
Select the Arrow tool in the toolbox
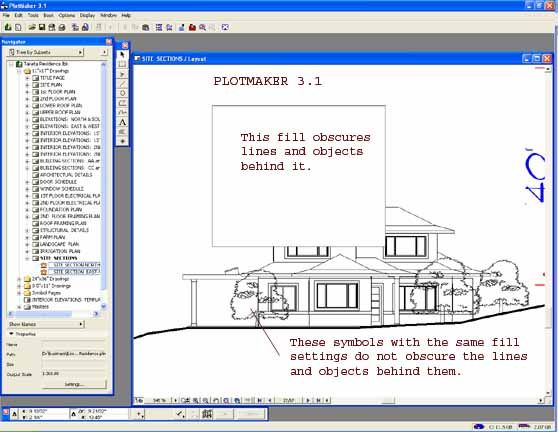click(122, 55)
